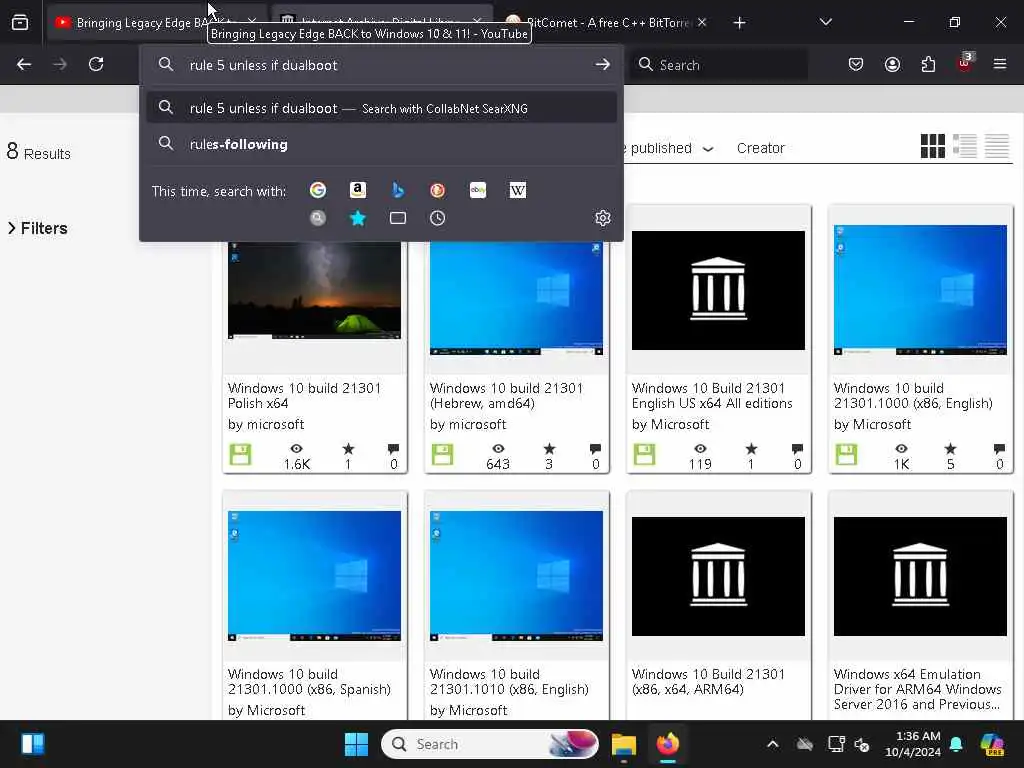This screenshot has height=768, width=1024.
Task: Open the x86 Spanish build screenshot thumbnail
Action: pyautogui.click(x=314, y=575)
